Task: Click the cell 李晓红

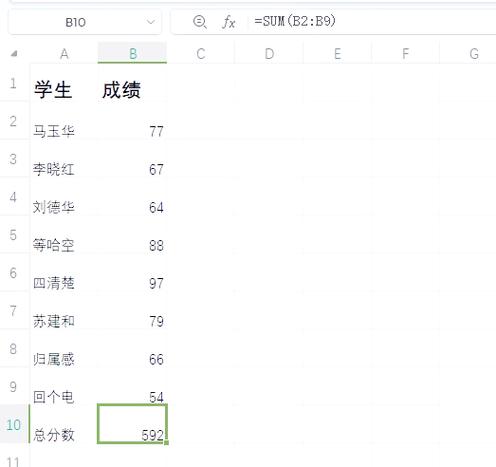Action: click(64, 159)
